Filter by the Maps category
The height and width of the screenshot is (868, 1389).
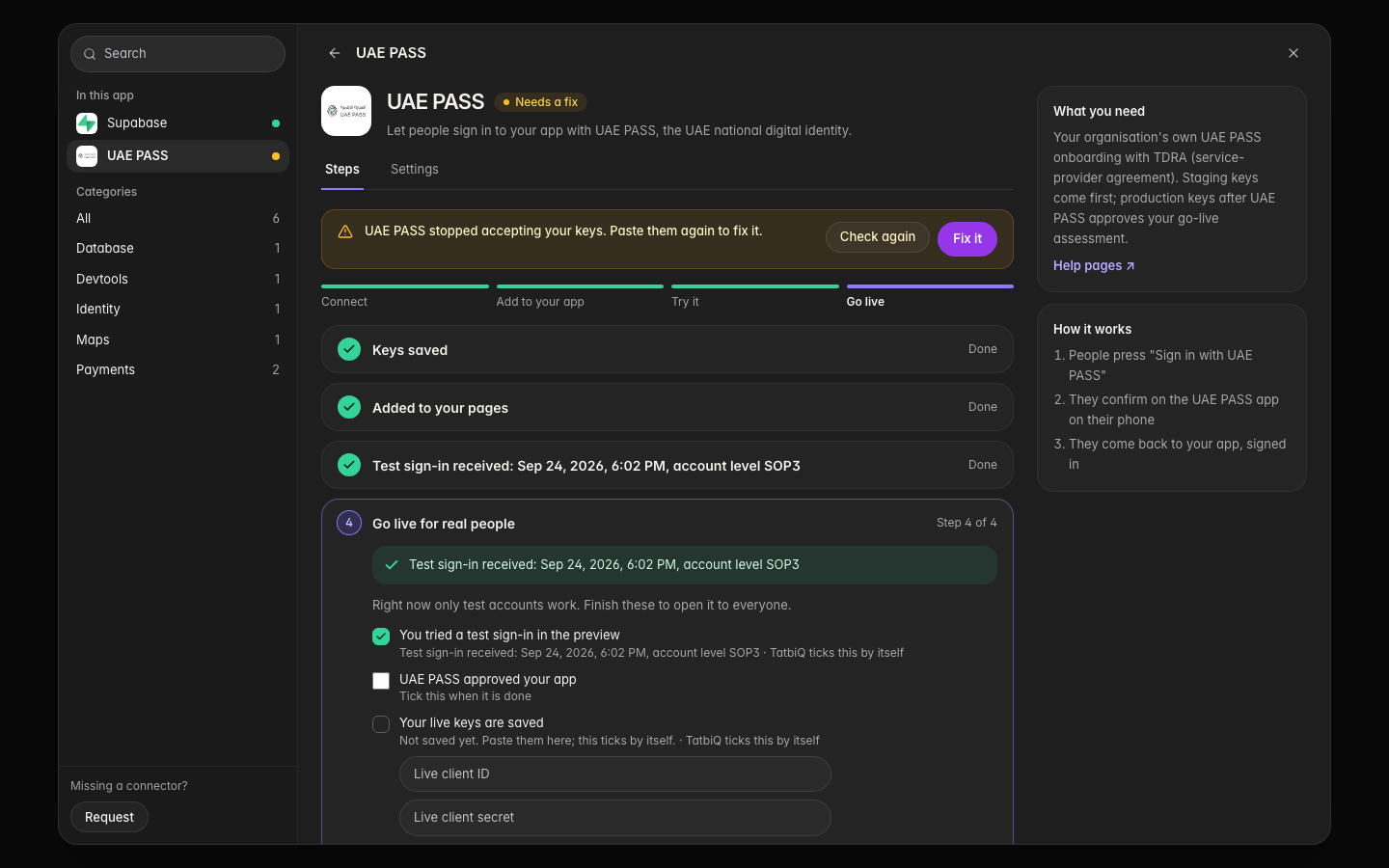click(178, 339)
